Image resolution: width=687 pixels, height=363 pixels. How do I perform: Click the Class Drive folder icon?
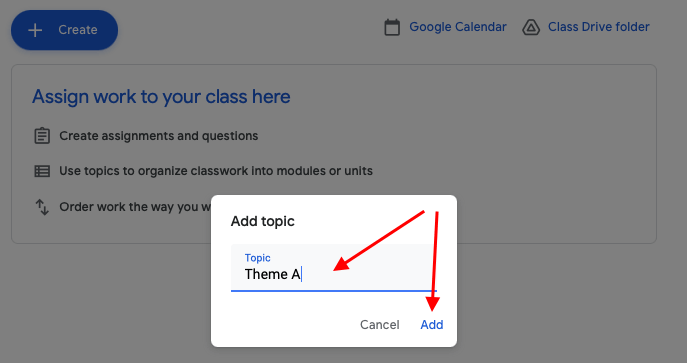coord(531,27)
